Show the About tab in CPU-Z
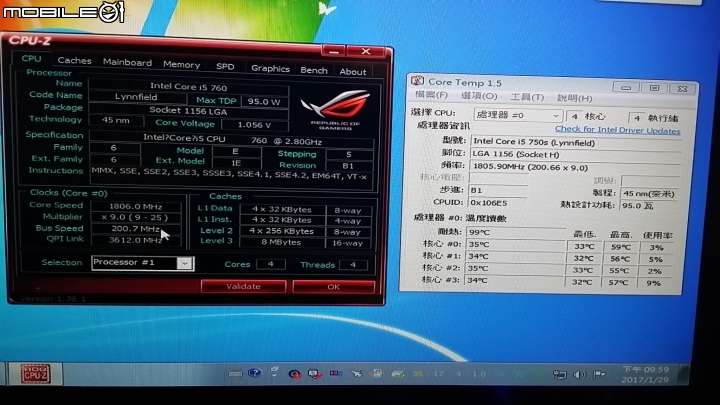Screen dimensions: 720x405 coord(353,72)
